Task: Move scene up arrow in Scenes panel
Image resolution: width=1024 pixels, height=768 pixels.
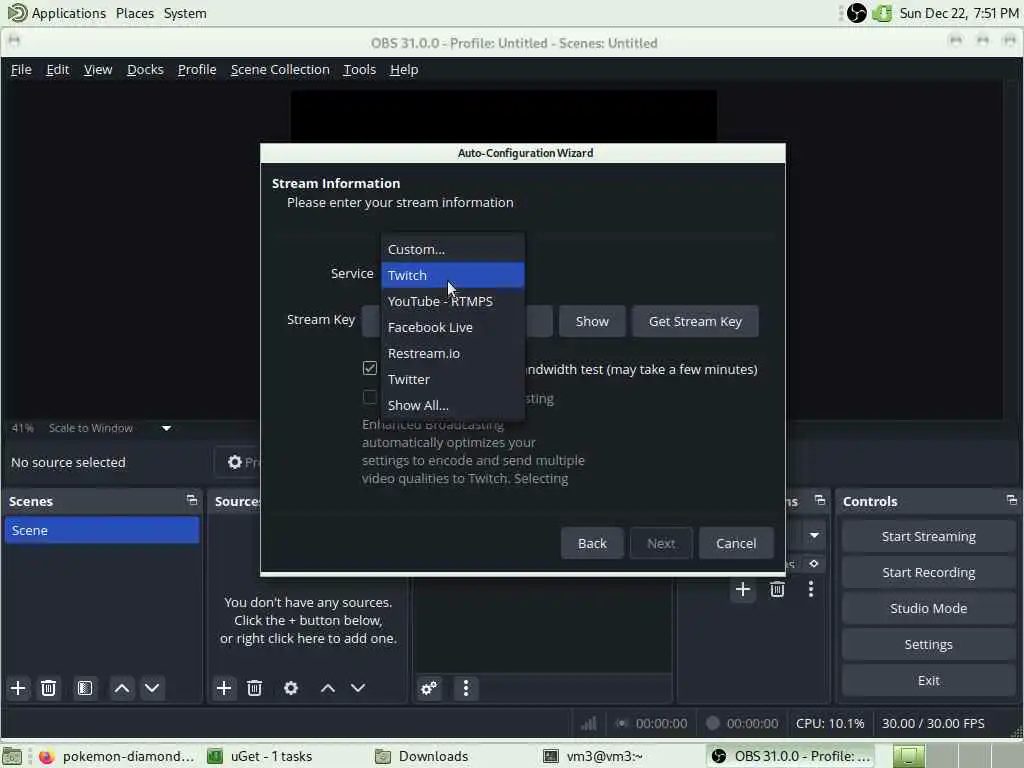Action: 121,688
